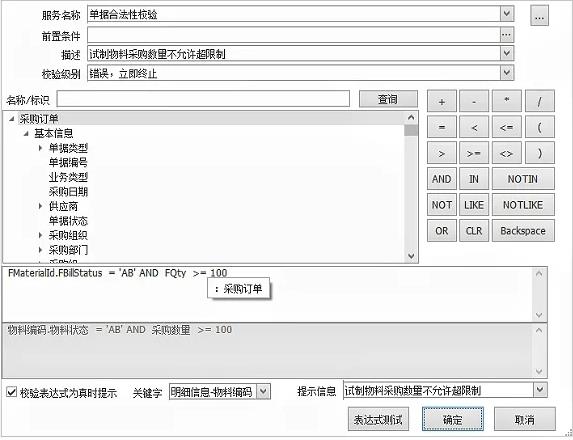Confirm with the 确定 button

click(453, 420)
